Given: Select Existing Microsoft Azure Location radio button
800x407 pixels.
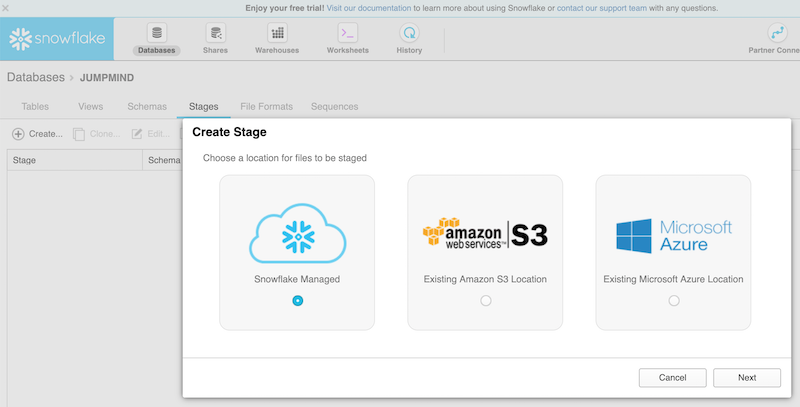Looking at the screenshot, I should pyautogui.click(x=674, y=301).
